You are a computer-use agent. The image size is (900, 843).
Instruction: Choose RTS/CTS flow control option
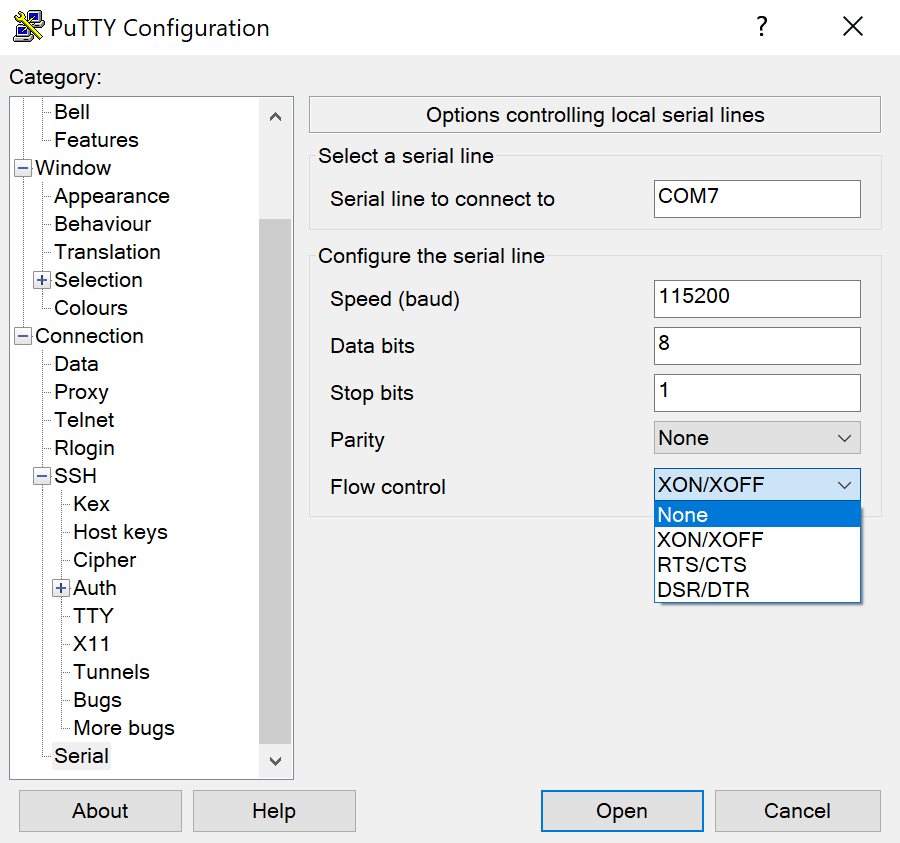coord(757,565)
